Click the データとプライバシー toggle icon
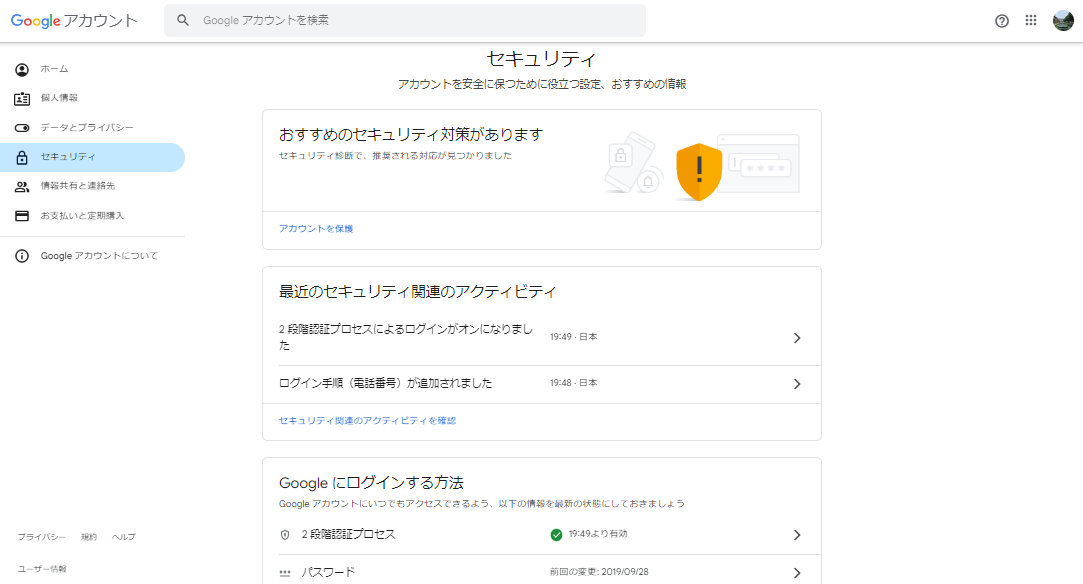This screenshot has width=1083, height=584. 22,128
